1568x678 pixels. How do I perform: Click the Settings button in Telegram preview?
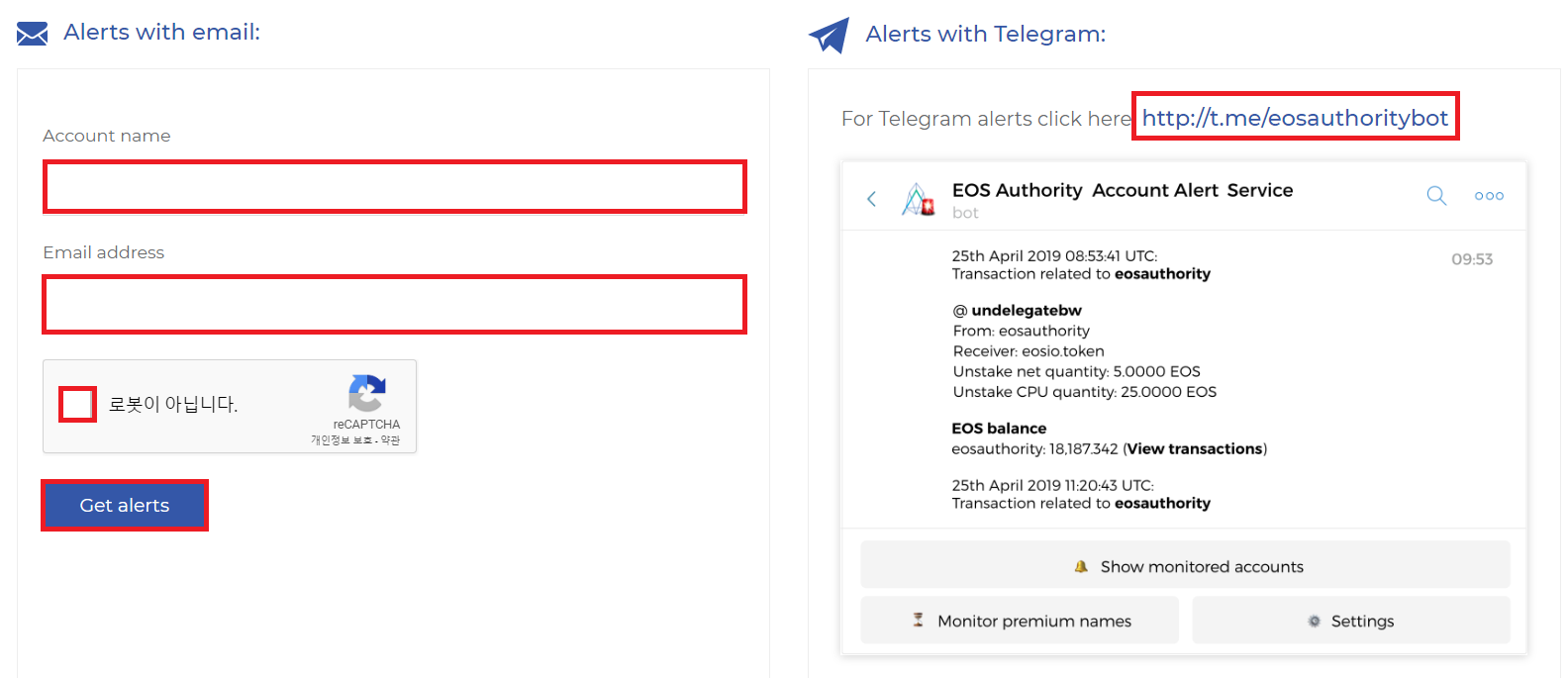point(1351,620)
